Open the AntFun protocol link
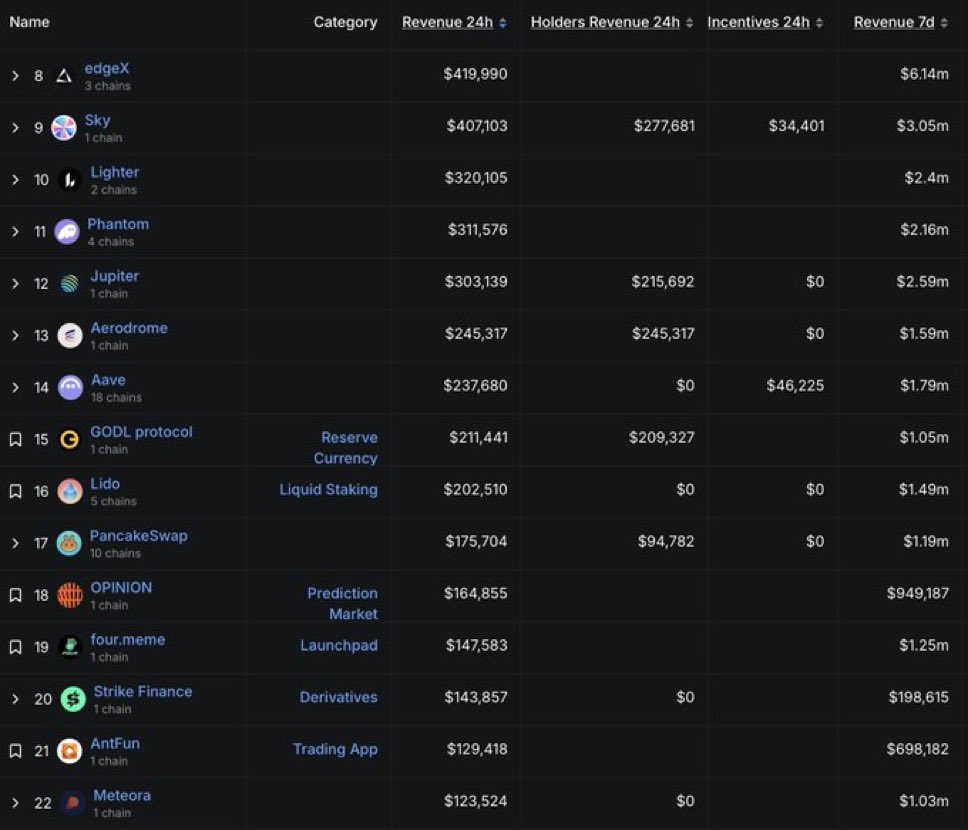968x830 pixels. pyautogui.click(x=115, y=743)
